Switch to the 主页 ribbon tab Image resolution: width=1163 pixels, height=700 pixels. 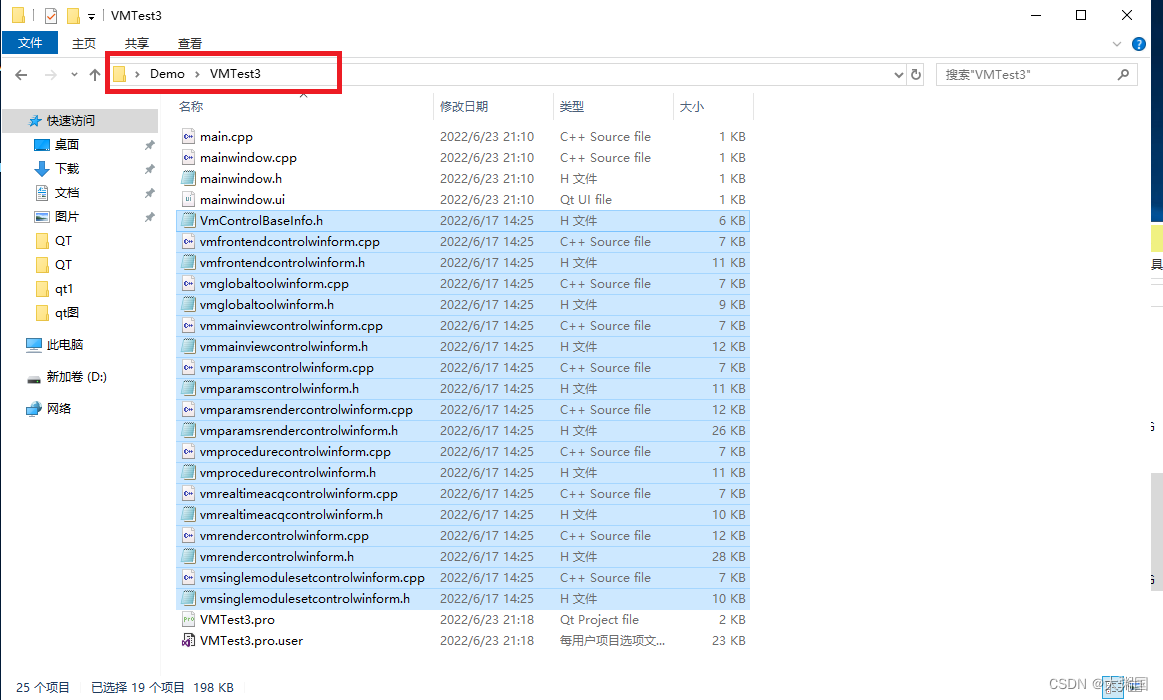click(x=84, y=43)
